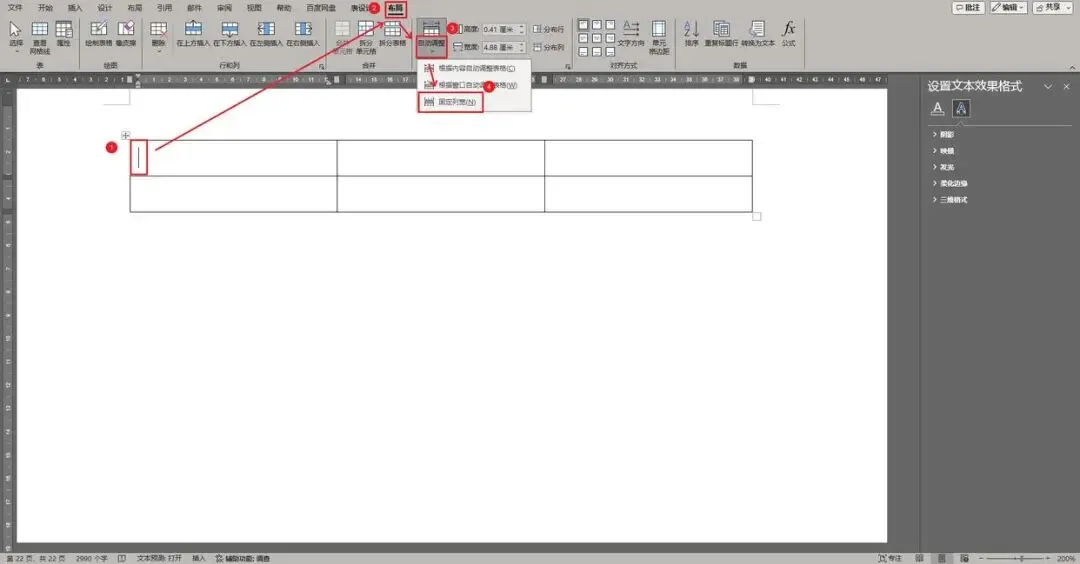The width and height of the screenshot is (1080, 564).
Task: Click 合并单元格 merge cells
Action: coord(342,37)
